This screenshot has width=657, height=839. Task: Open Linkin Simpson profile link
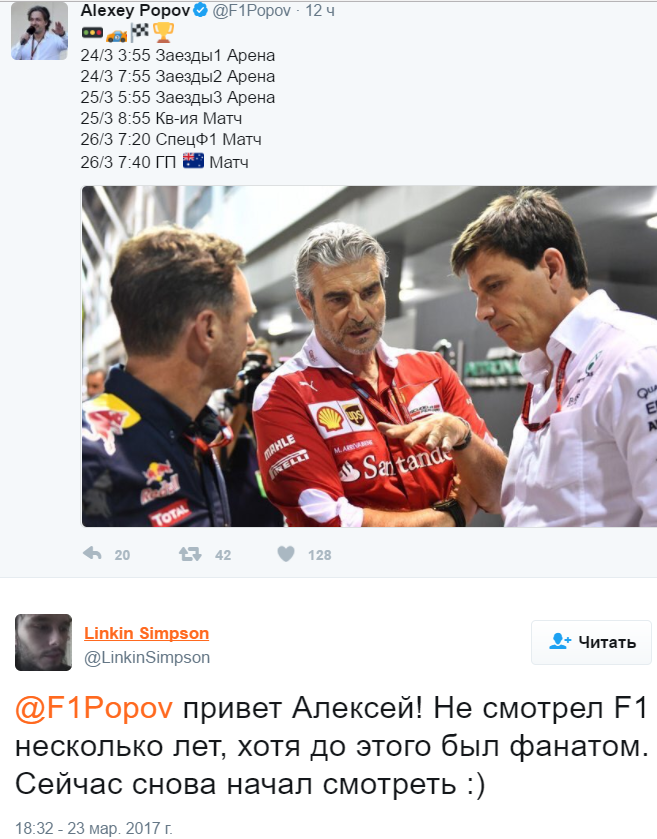coord(146,633)
